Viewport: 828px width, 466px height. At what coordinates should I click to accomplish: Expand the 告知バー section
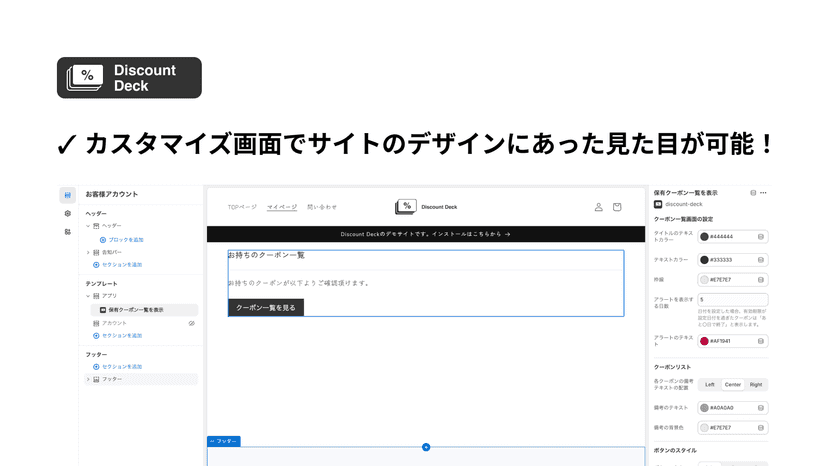tap(88, 253)
